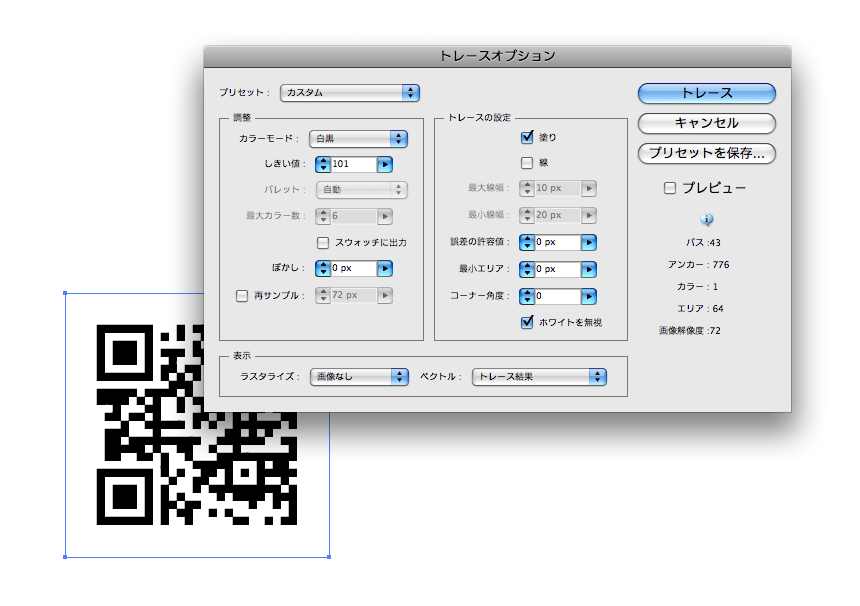Open the パレット dropdown
Screen dimensions: 860x606
point(362,190)
